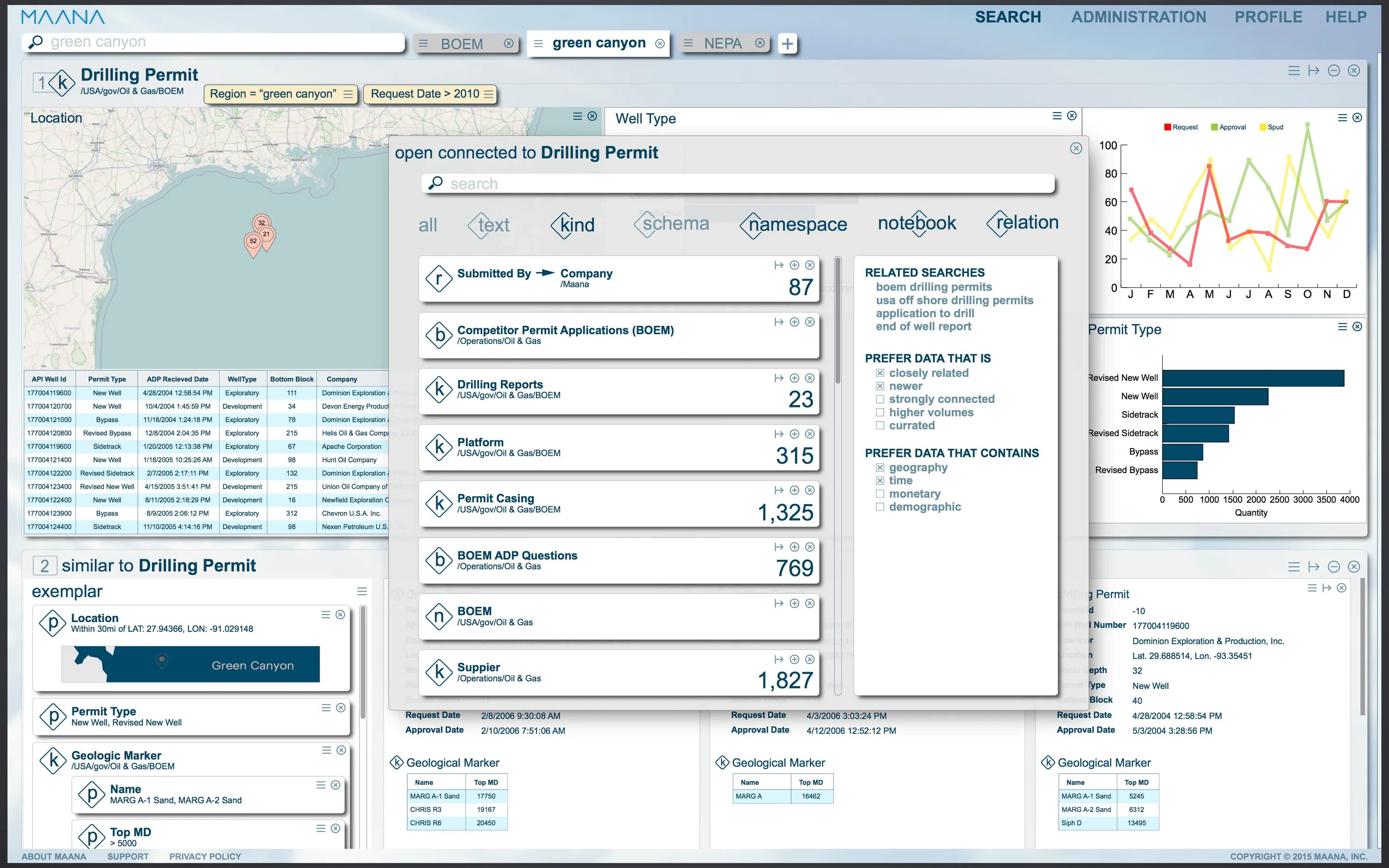
Task: Click the pin icon on Platform result row
Action: point(779,434)
